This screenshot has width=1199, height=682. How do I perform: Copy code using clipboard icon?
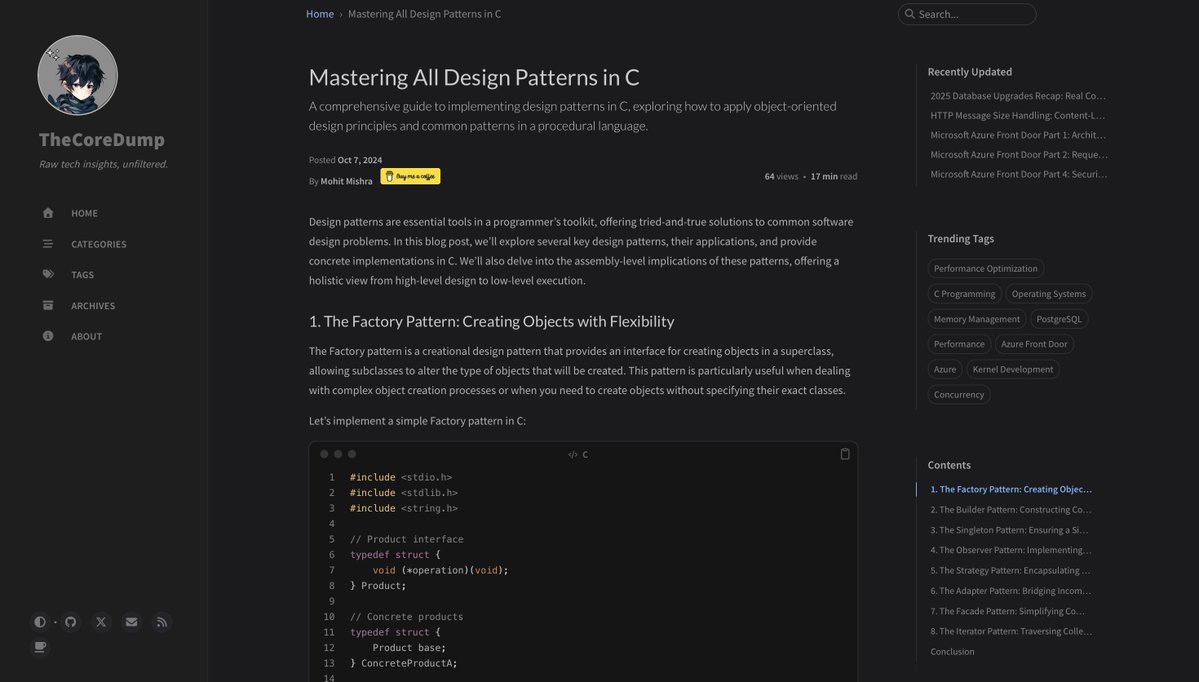845,453
